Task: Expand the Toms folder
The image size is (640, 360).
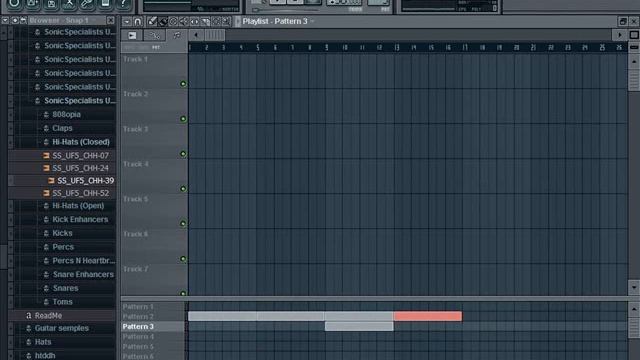Action: coord(62,302)
